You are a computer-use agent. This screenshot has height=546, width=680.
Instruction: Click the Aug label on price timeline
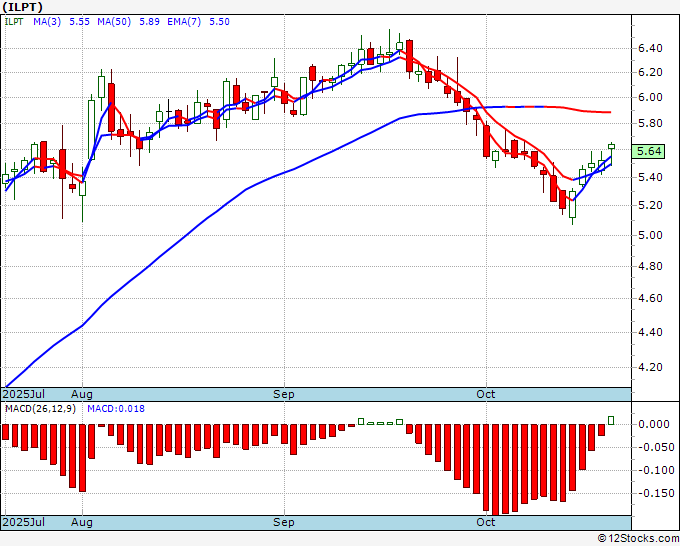tap(82, 394)
